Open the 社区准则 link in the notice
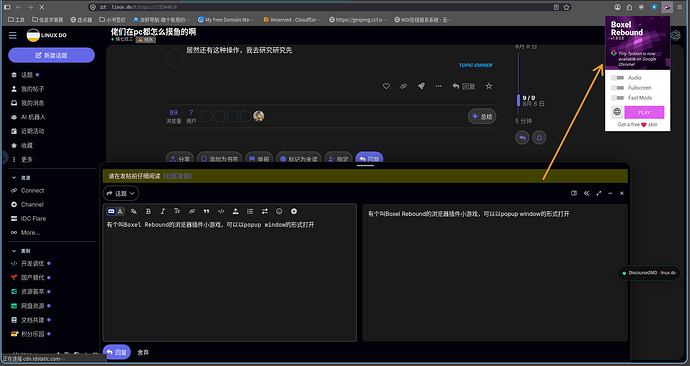 pyautogui.click(x=178, y=176)
